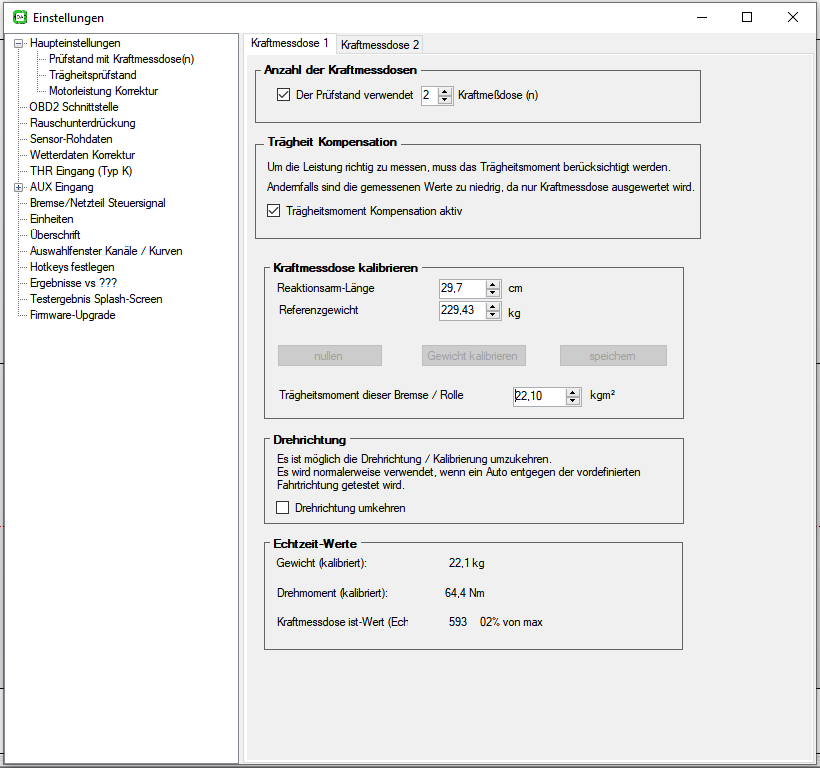The image size is (820, 768).
Task: Click the Drehmoment value 64,4 Nm
Action: tap(465, 593)
